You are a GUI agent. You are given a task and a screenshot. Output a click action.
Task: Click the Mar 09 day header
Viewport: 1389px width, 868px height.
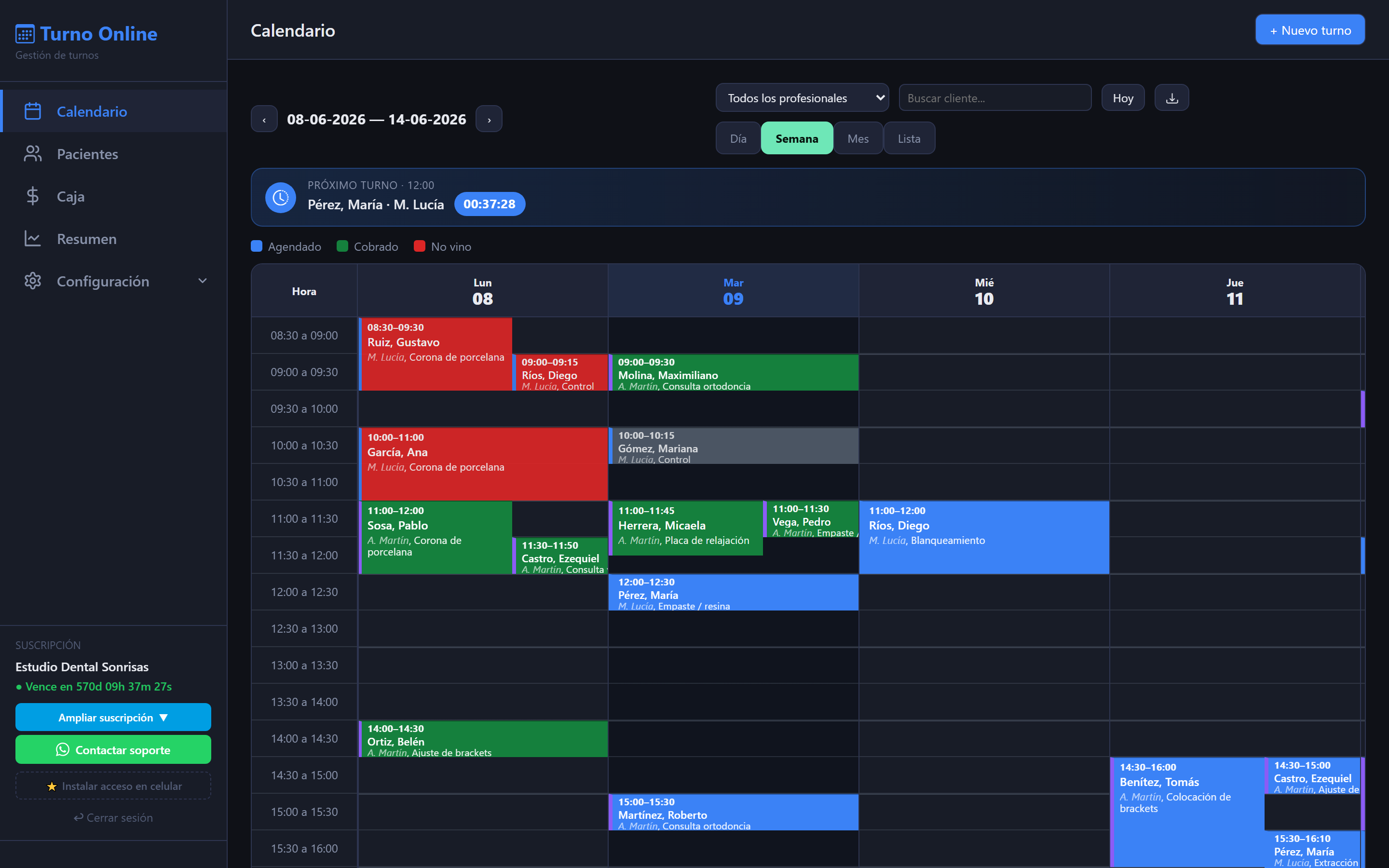[733, 291]
